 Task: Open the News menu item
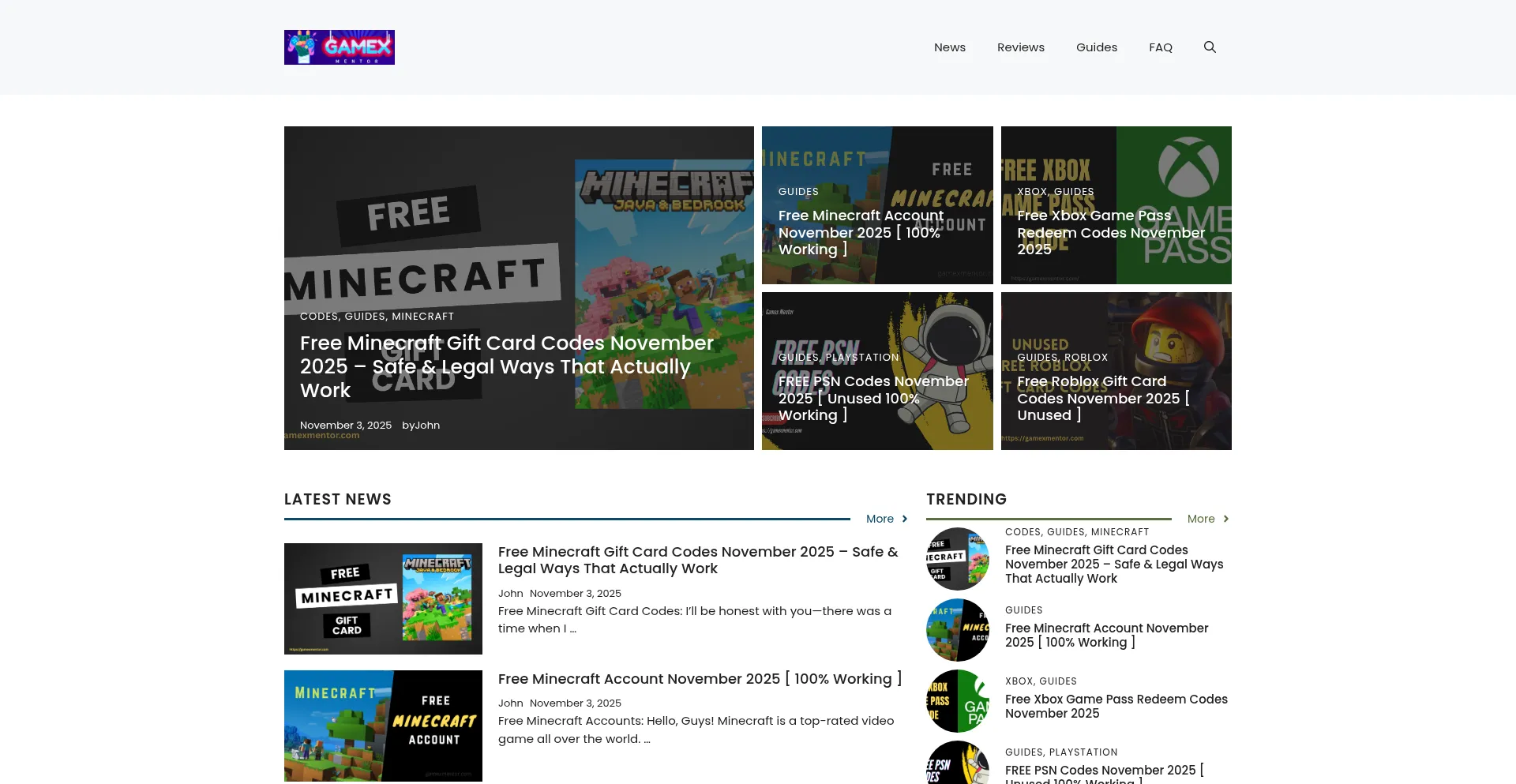949,47
